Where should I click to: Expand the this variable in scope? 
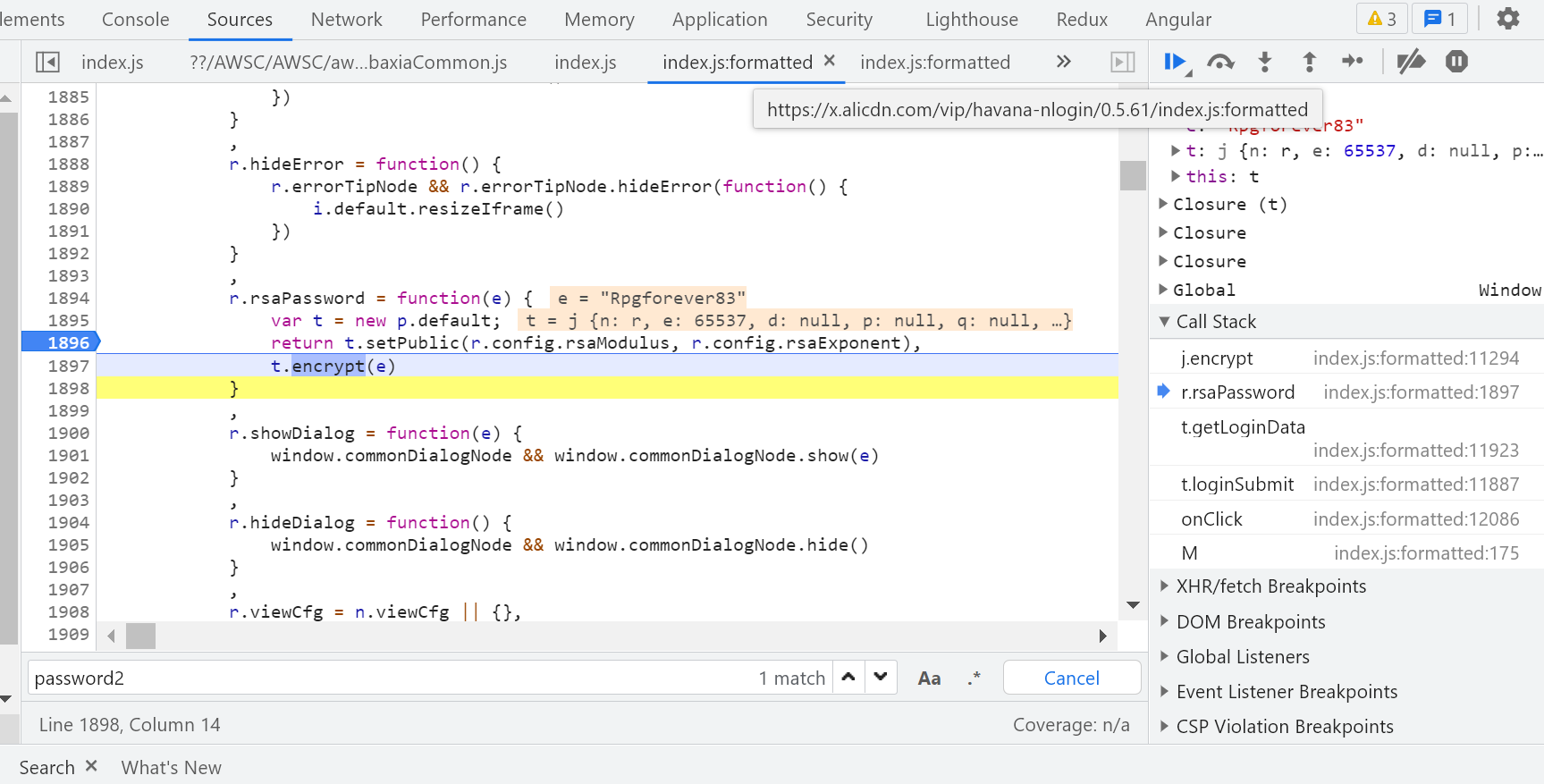point(1176,176)
